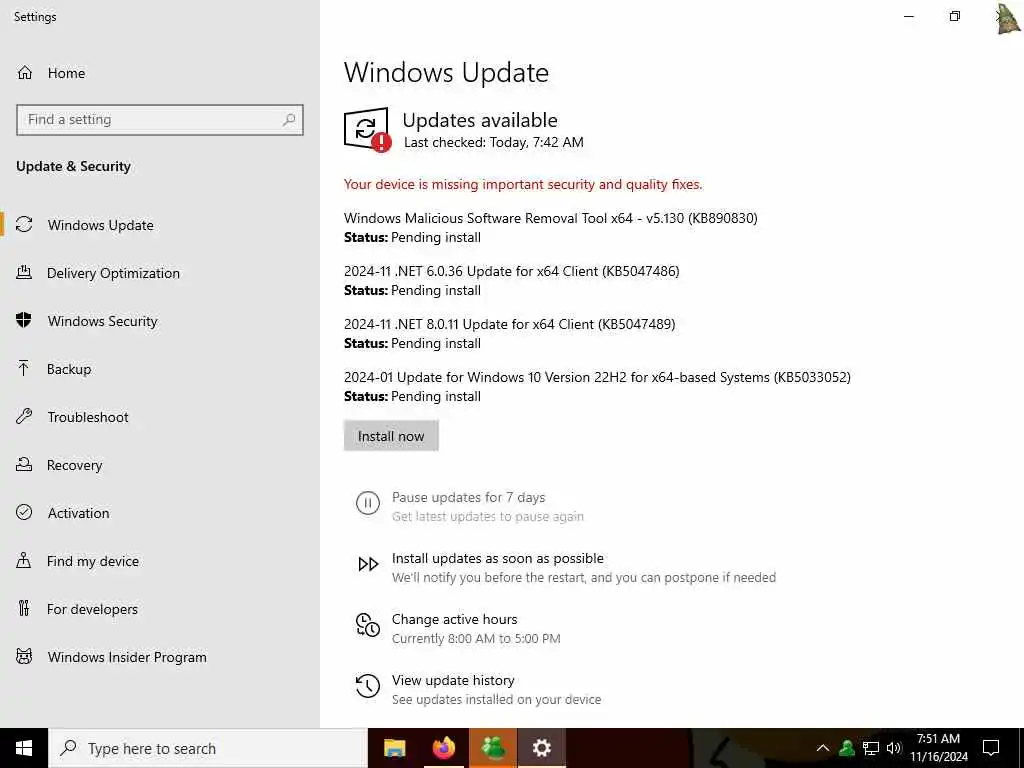Select the Malicious Software Removal Tool update text
This screenshot has height=768, width=1024.
point(551,218)
